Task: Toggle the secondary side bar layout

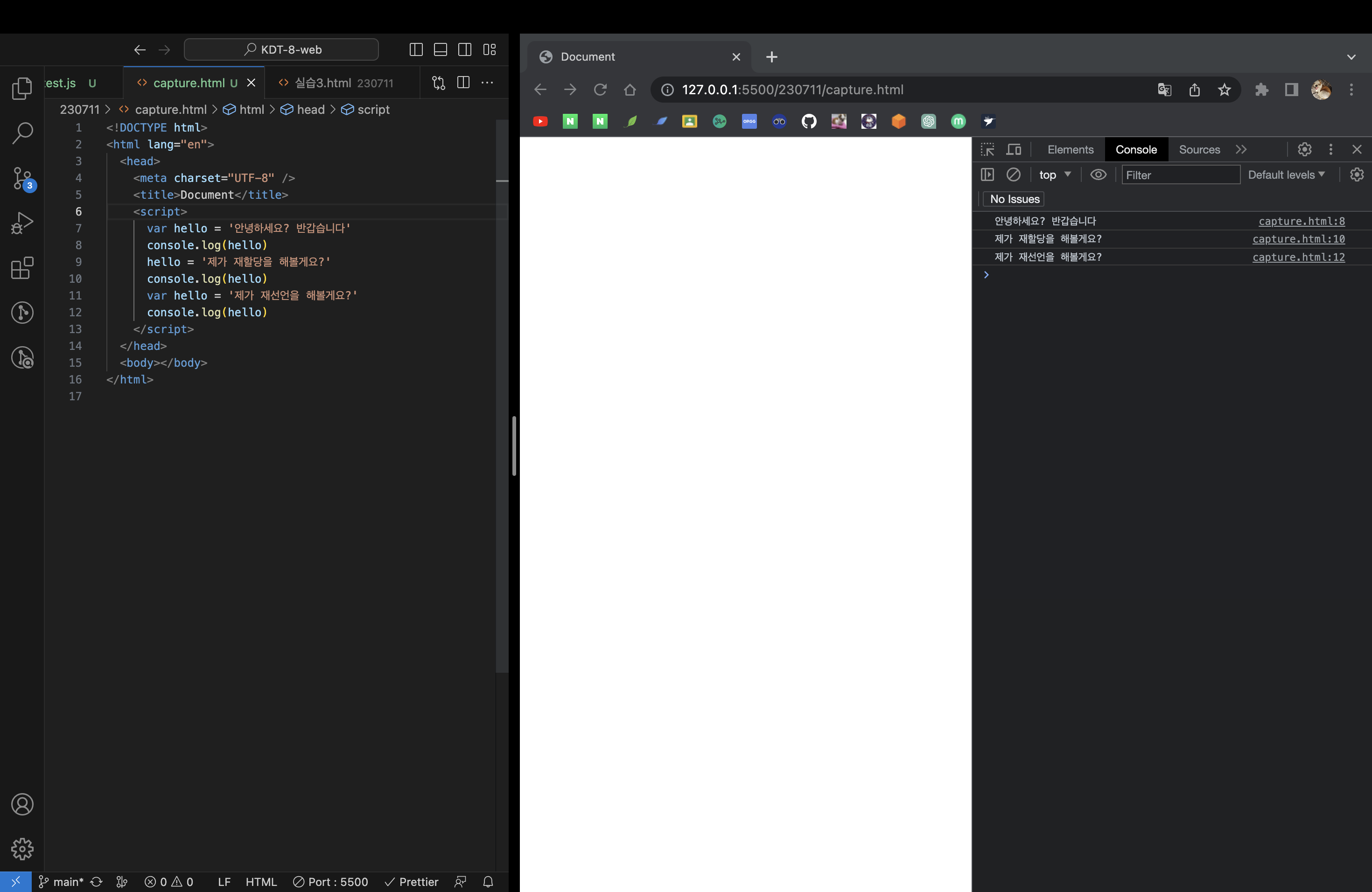Action: 465,49
